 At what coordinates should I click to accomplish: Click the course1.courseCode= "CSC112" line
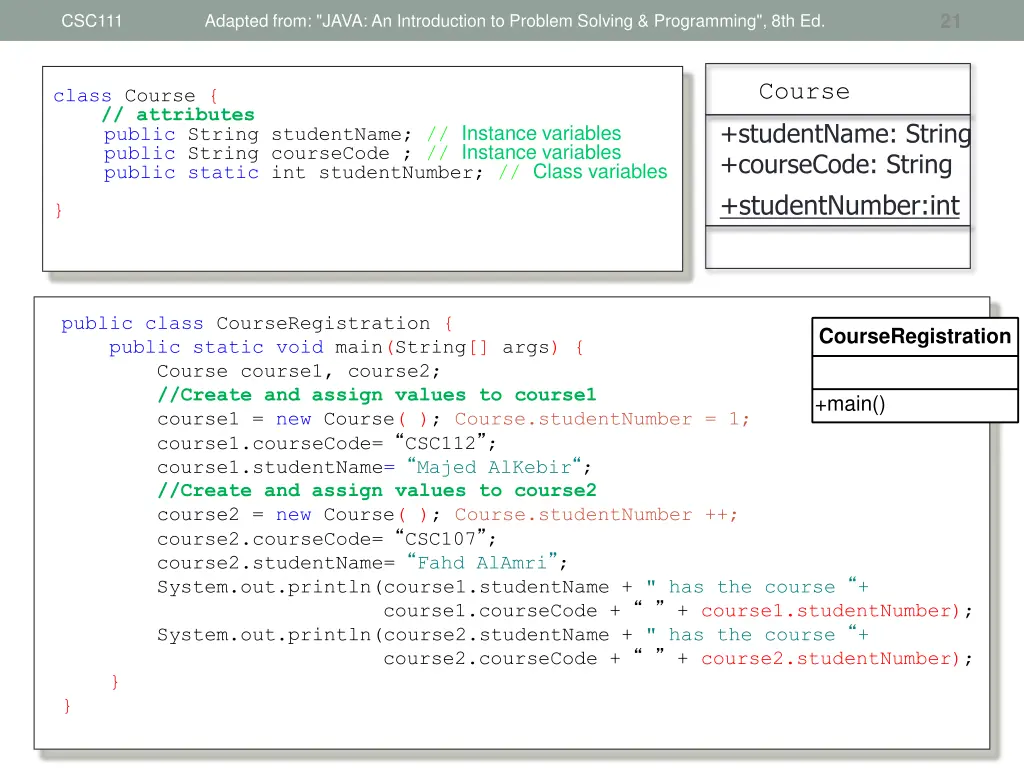[327, 443]
